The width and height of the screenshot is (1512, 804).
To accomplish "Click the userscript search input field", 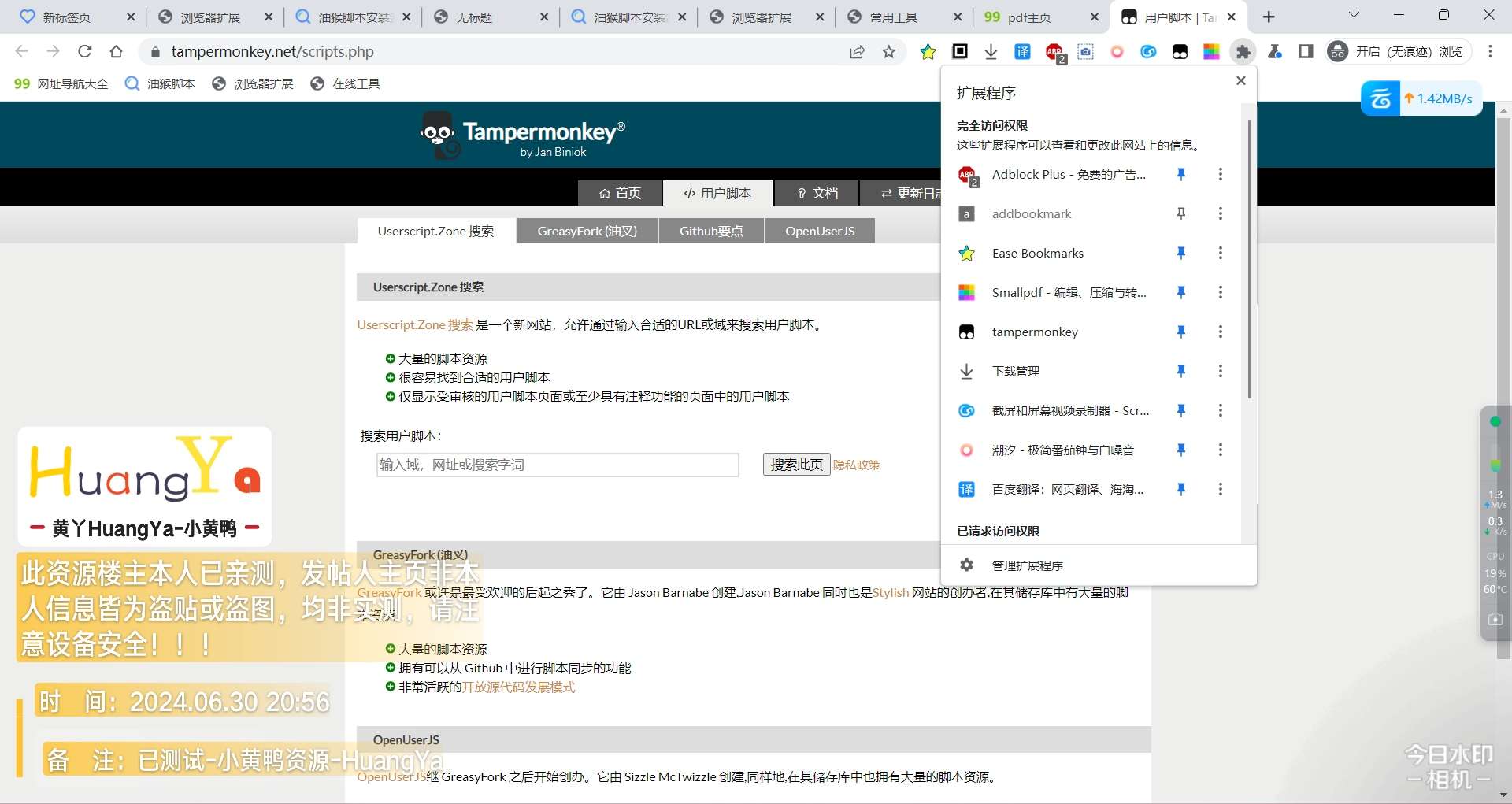I will point(558,465).
